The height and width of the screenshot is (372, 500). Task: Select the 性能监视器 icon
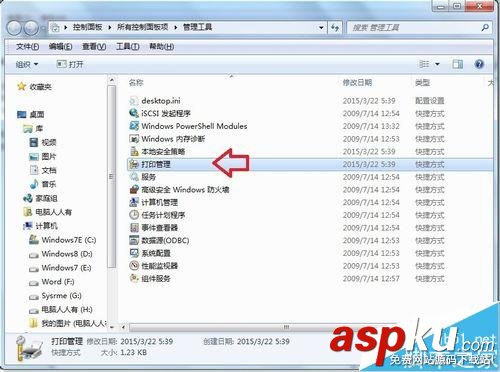[x=134, y=265]
